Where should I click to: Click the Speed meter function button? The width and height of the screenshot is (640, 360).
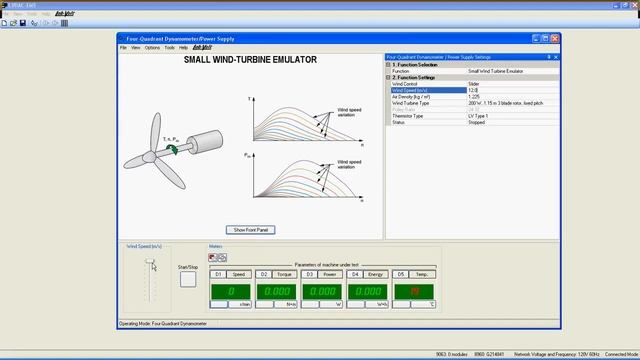[239, 274]
